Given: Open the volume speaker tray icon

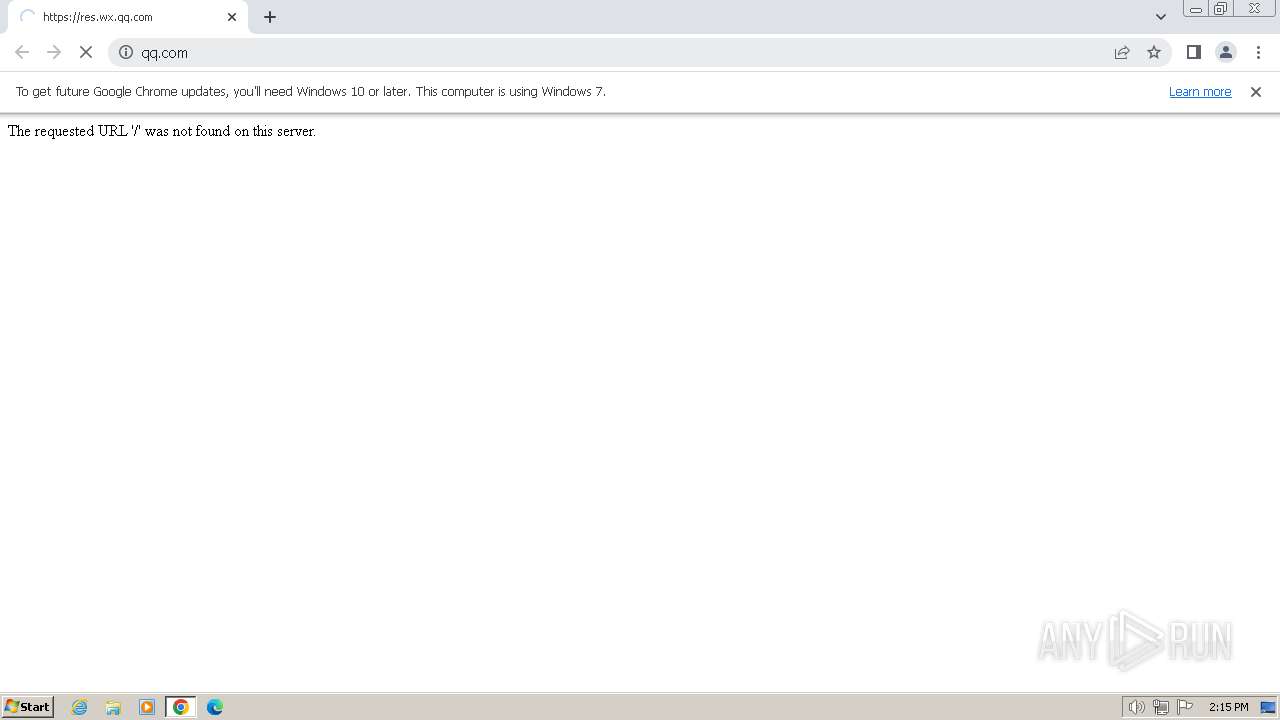Looking at the screenshot, I should [x=1136, y=707].
